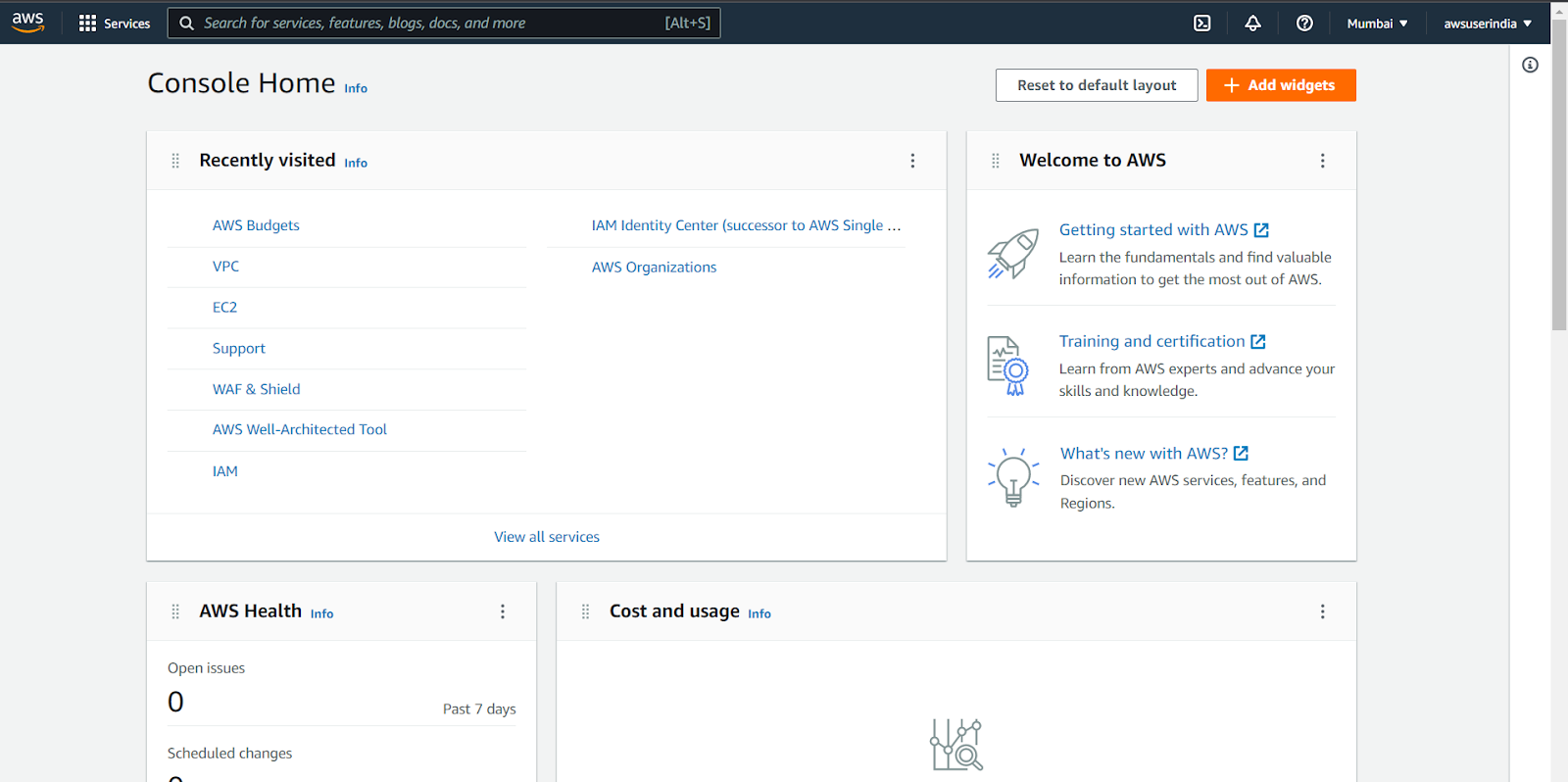Click View all services
The height and width of the screenshot is (782, 1568).
tap(547, 537)
